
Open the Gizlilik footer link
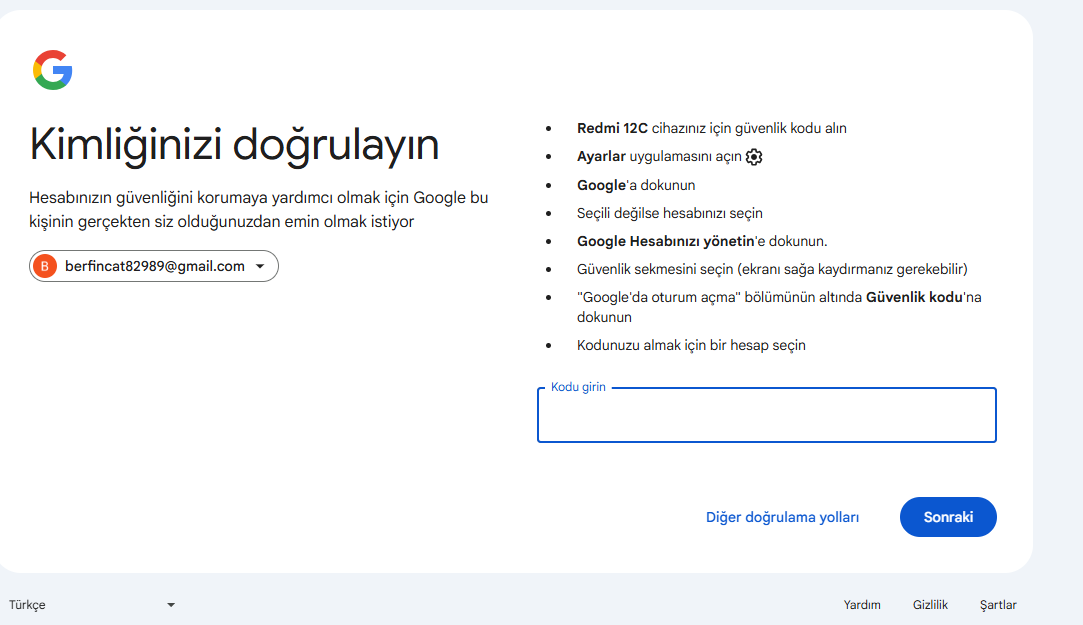pos(930,605)
